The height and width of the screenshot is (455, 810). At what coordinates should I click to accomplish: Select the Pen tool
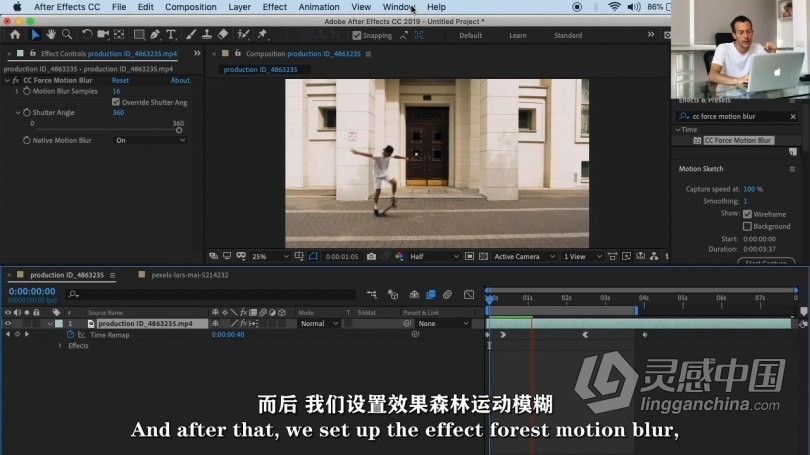(155, 35)
